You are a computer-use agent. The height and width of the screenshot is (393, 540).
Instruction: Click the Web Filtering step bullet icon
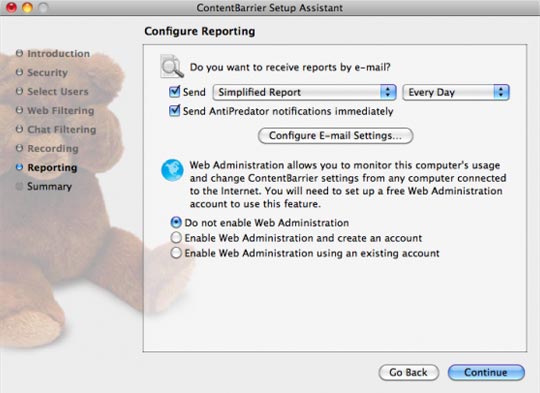pos(20,110)
